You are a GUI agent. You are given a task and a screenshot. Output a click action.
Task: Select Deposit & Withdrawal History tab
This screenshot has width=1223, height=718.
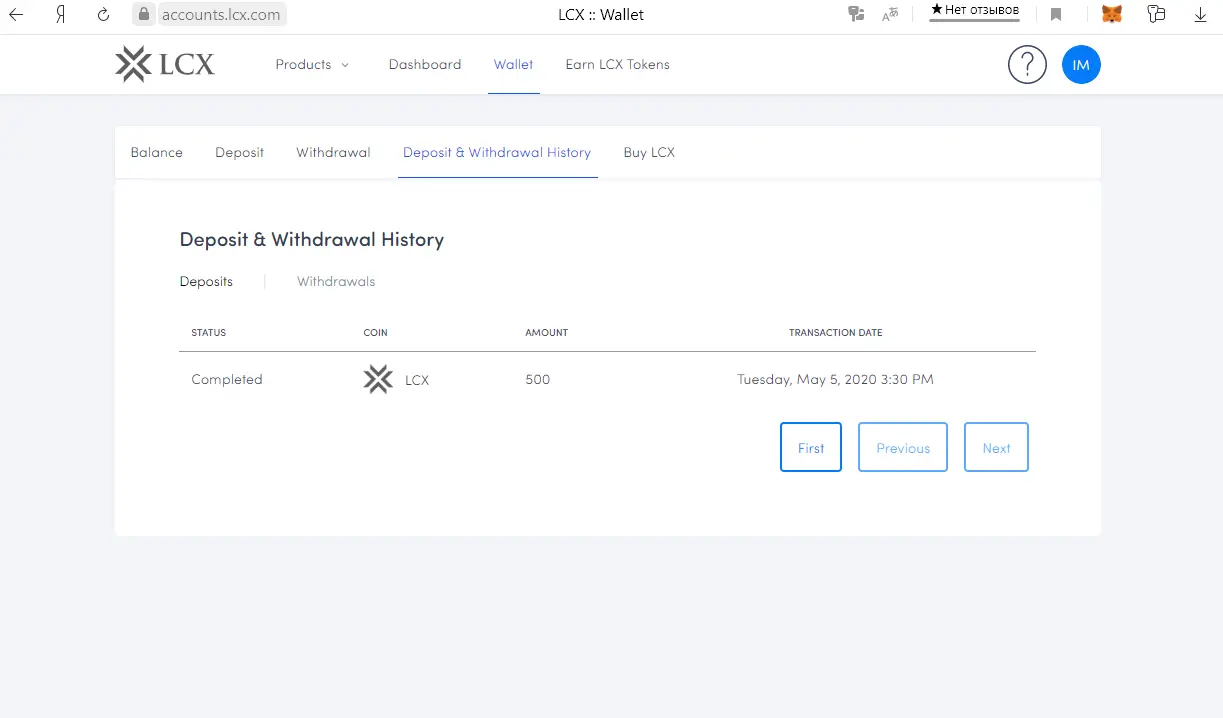[497, 152]
